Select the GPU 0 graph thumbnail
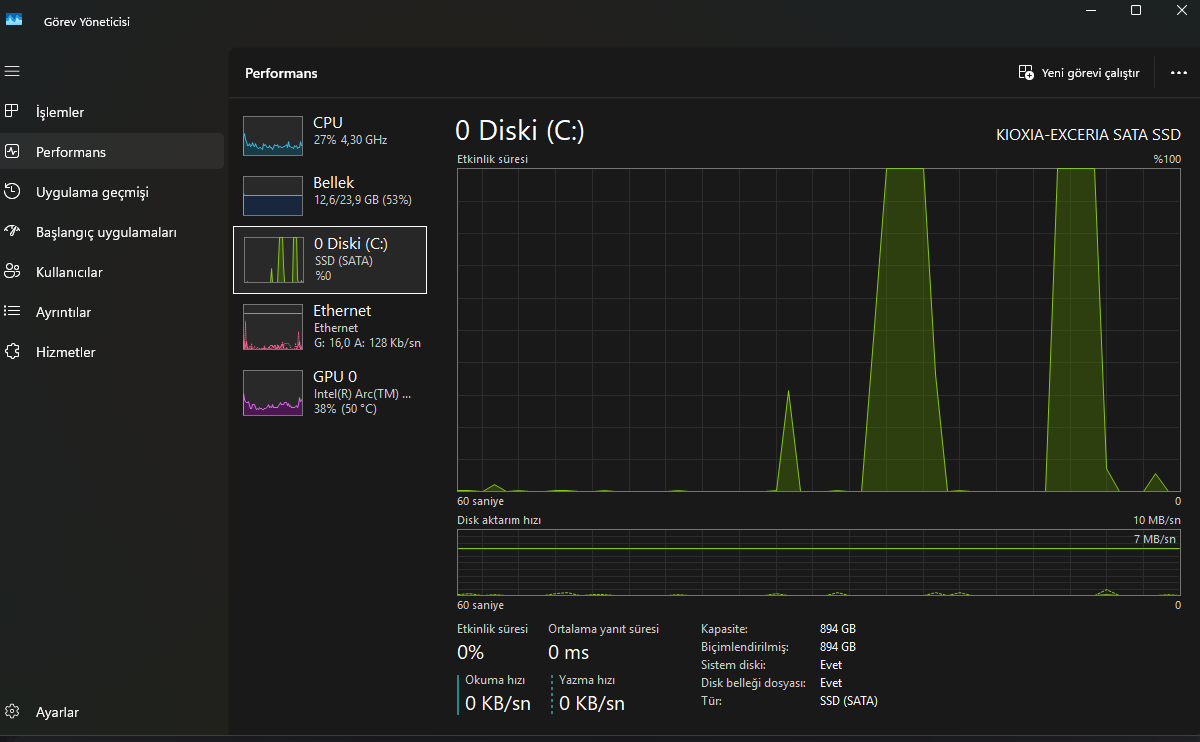Image resolution: width=1200 pixels, height=742 pixels. (x=273, y=393)
